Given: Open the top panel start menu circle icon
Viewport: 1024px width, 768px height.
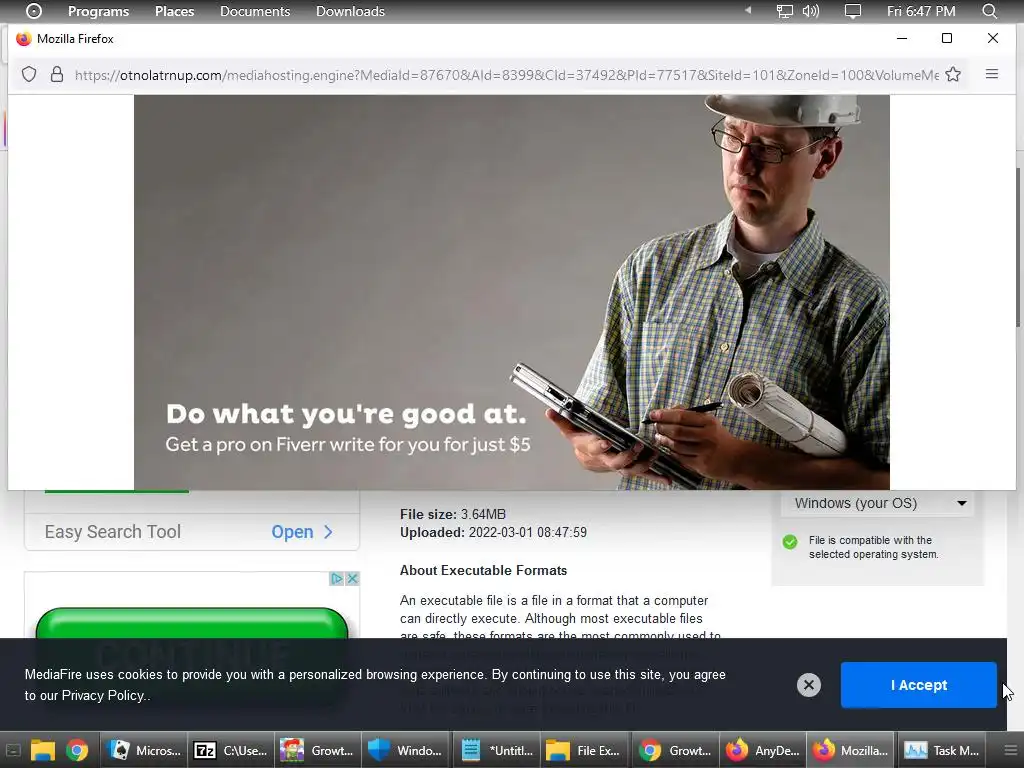Looking at the screenshot, I should point(34,11).
